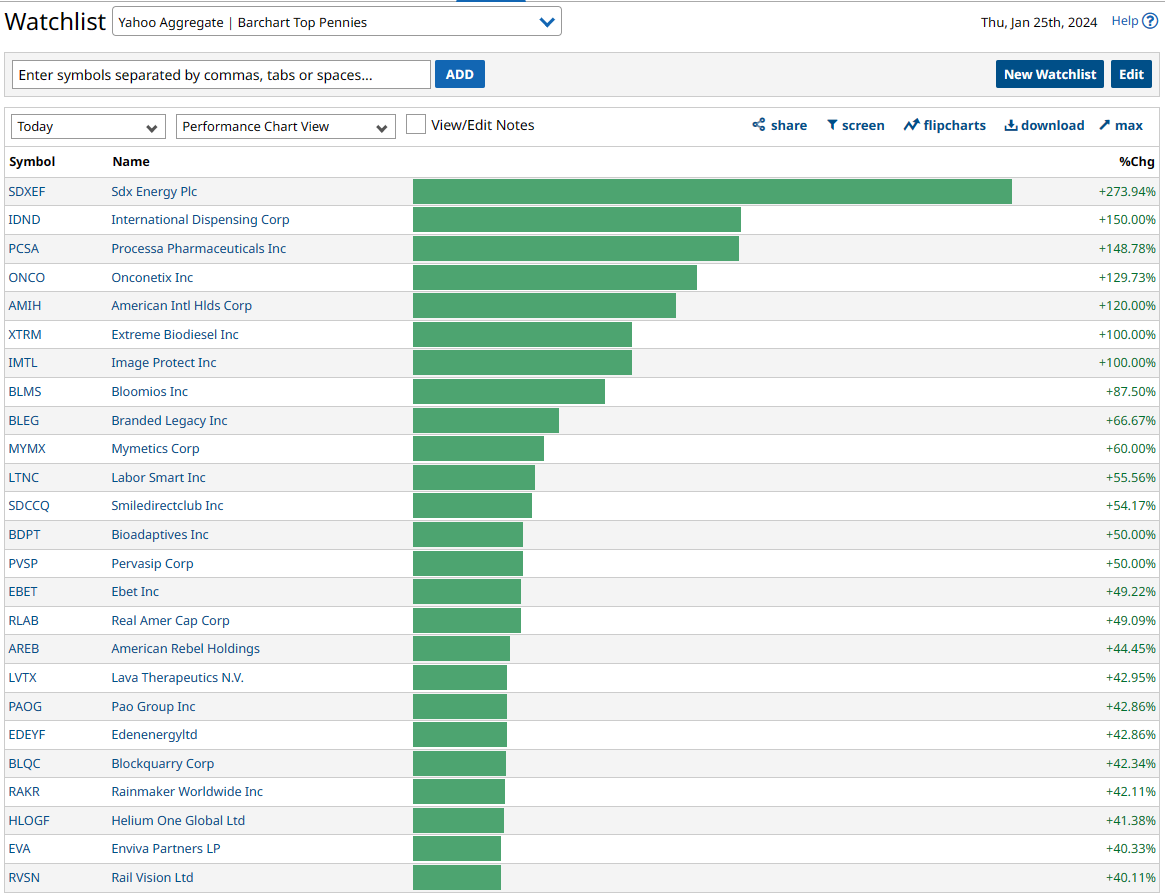Open Mymetics Corp link
1165x893 pixels.
click(155, 449)
